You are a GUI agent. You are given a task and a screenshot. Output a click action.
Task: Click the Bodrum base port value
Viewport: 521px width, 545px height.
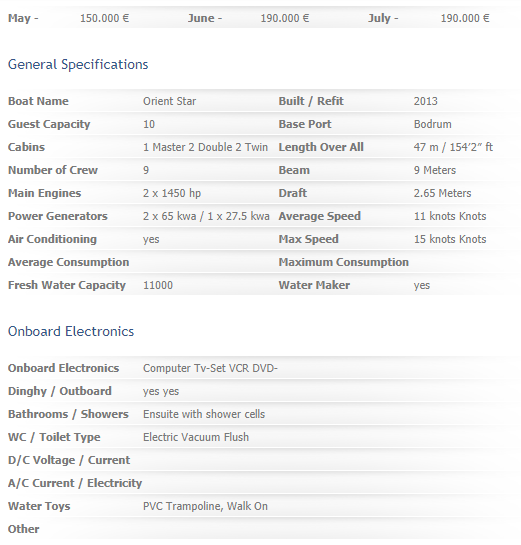(x=433, y=124)
